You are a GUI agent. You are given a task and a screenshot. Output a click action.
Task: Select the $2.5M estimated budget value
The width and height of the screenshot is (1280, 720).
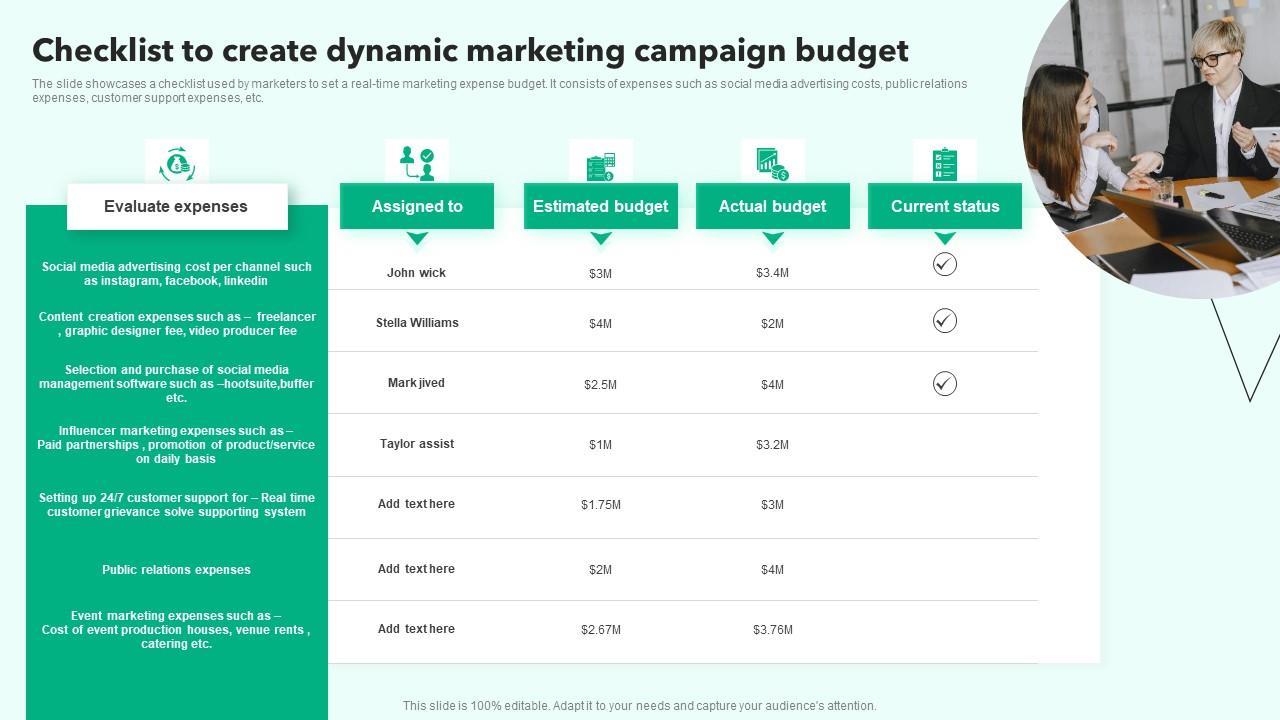point(600,385)
